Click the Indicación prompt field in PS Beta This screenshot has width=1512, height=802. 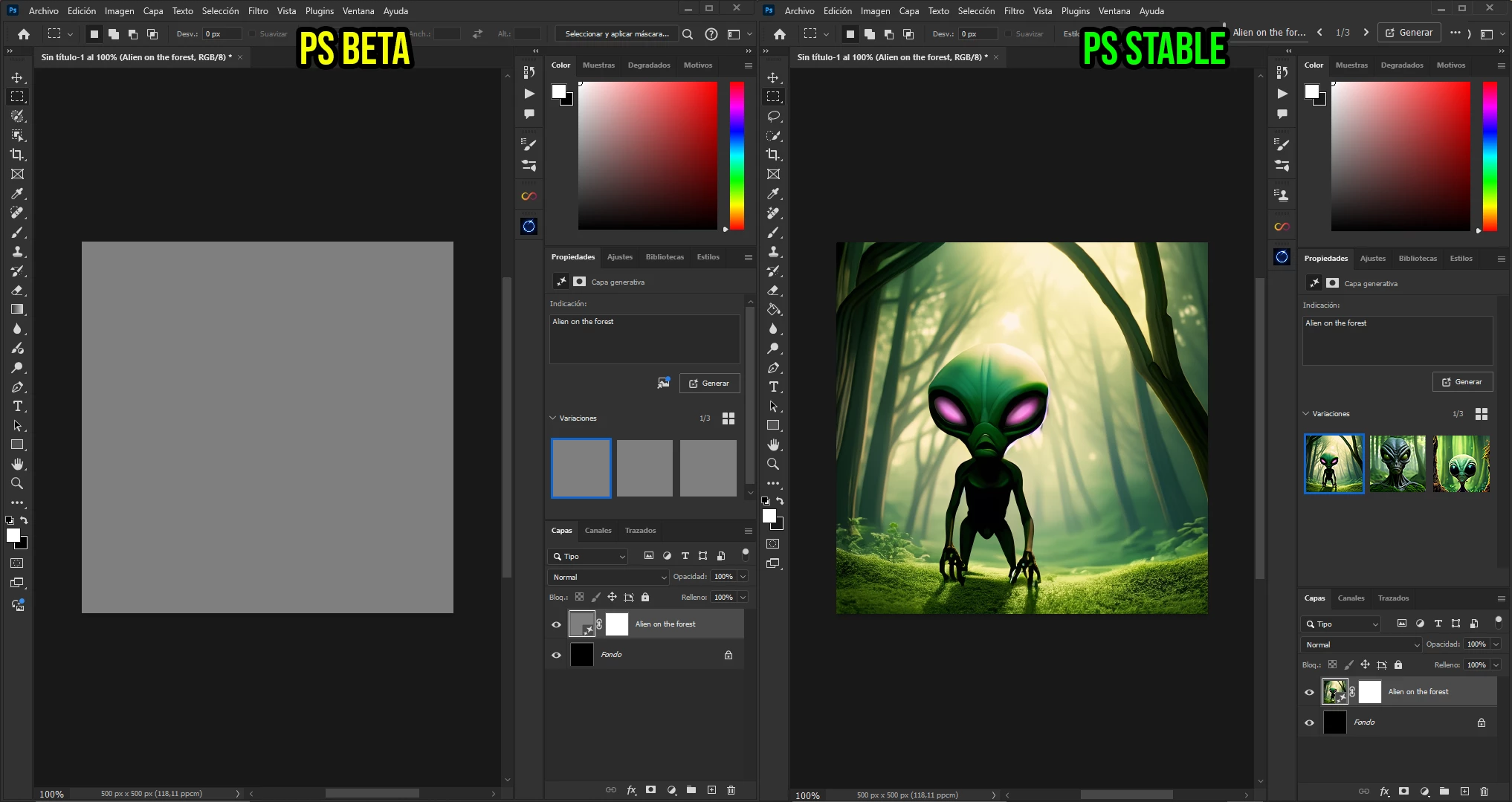[644, 339]
